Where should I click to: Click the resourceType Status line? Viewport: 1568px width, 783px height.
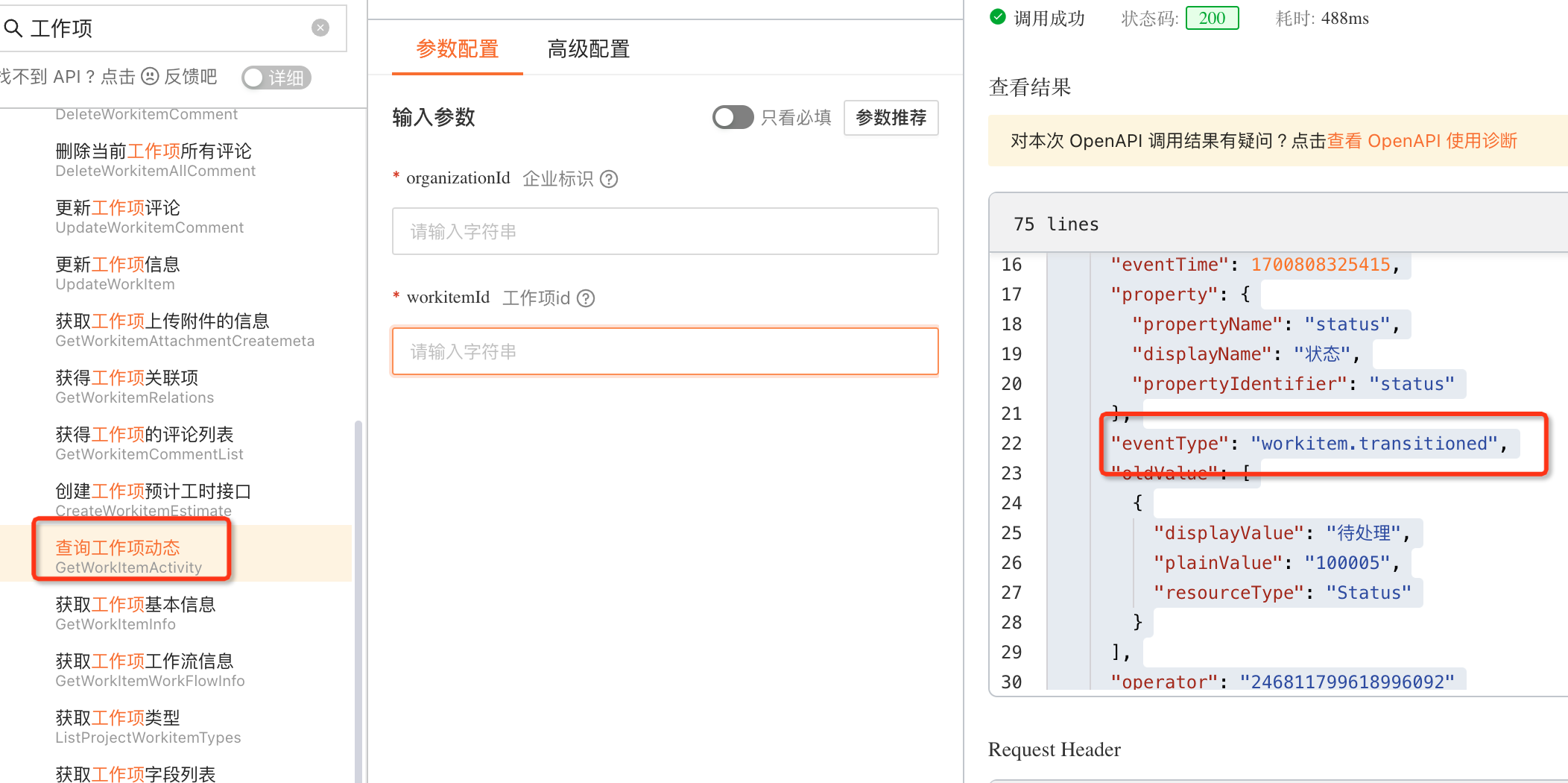1282,593
